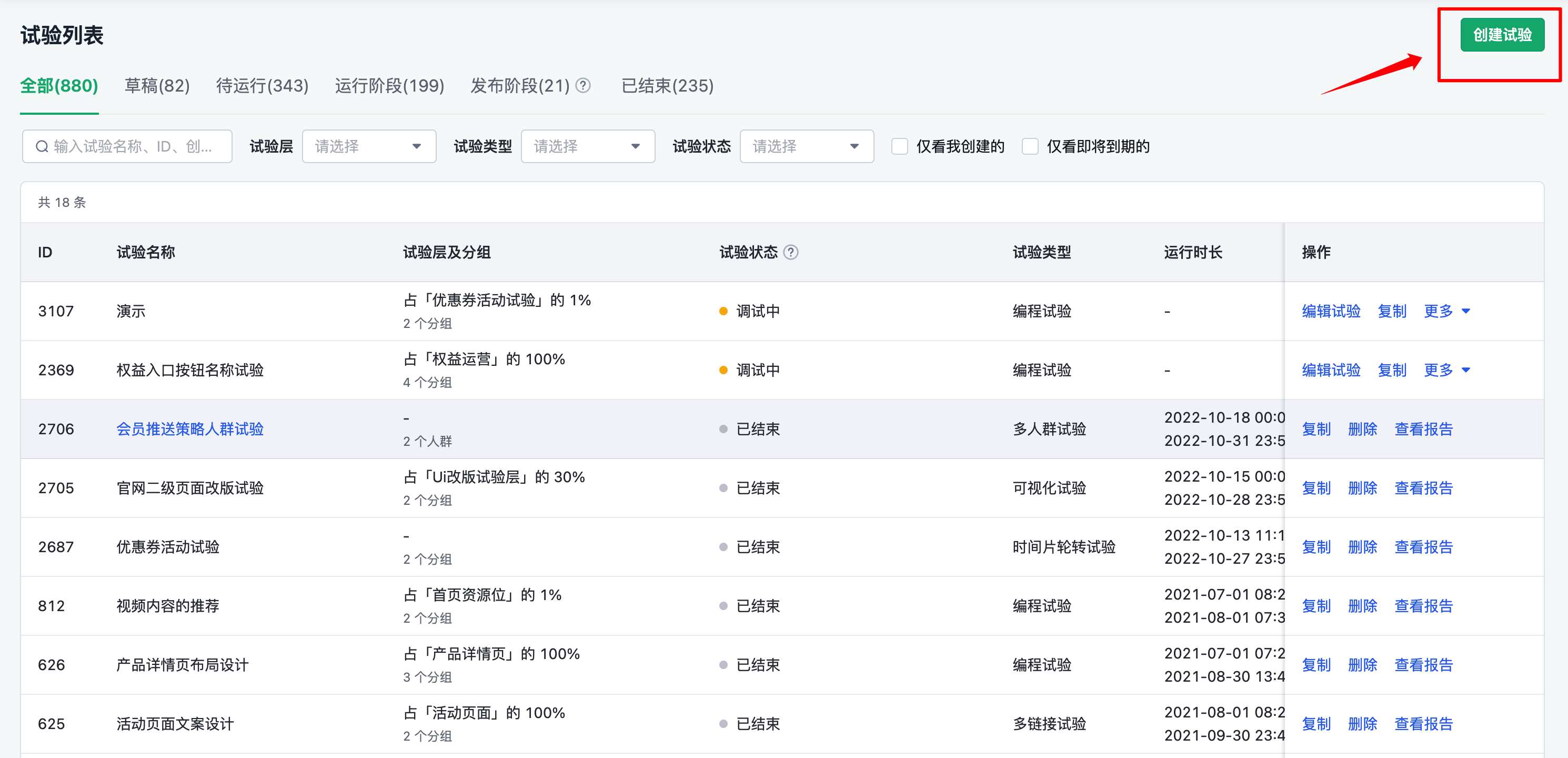
Task: Click help icon beside 试验状态 column header
Action: coord(790,252)
